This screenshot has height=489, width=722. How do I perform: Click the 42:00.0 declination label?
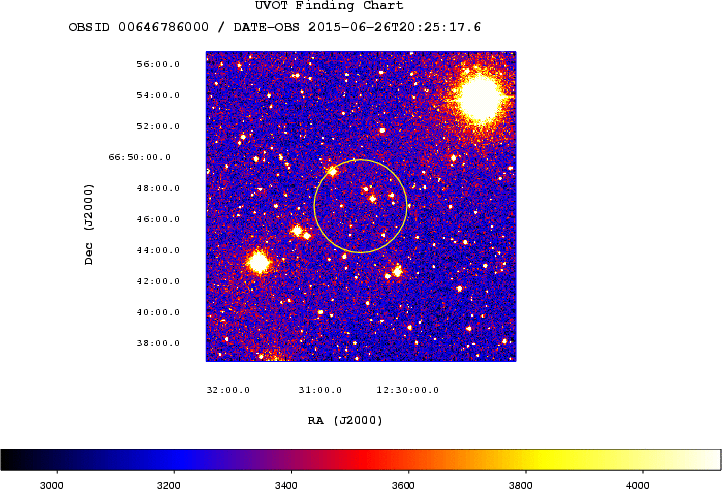(x=158, y=281)
